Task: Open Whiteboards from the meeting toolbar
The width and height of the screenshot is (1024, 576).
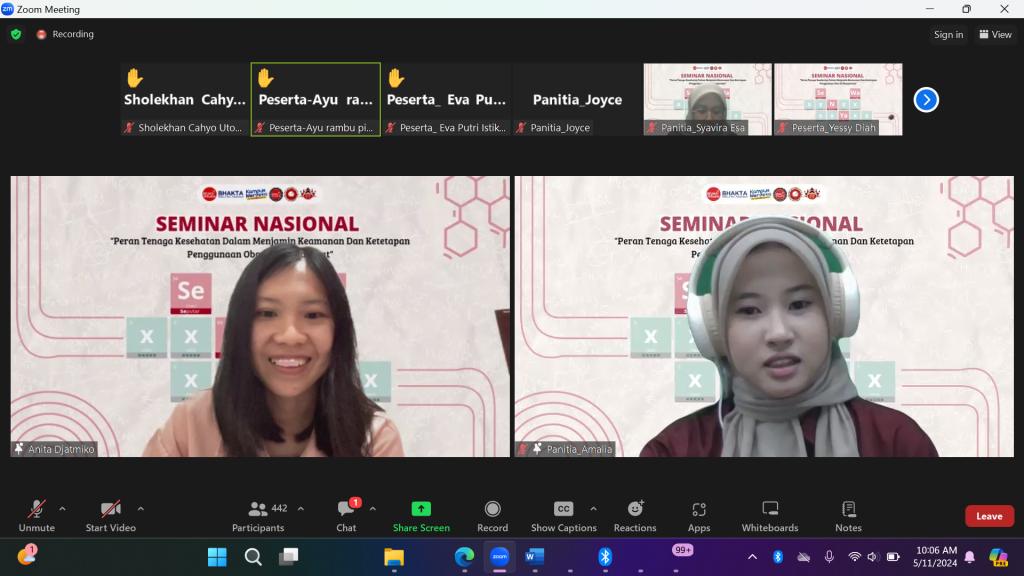Action: (x=770, y=515)
